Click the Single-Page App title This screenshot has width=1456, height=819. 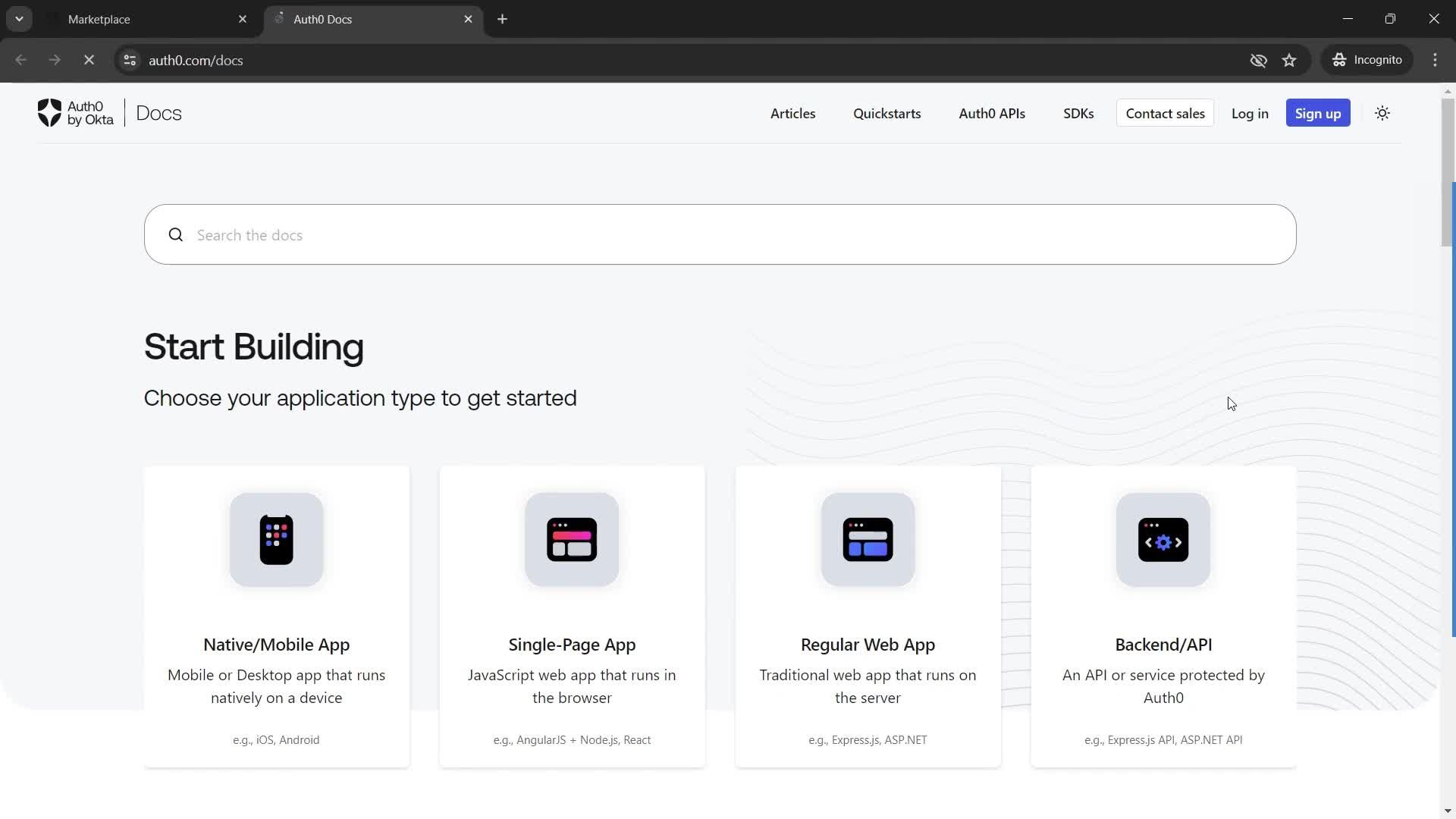[572, 645]
